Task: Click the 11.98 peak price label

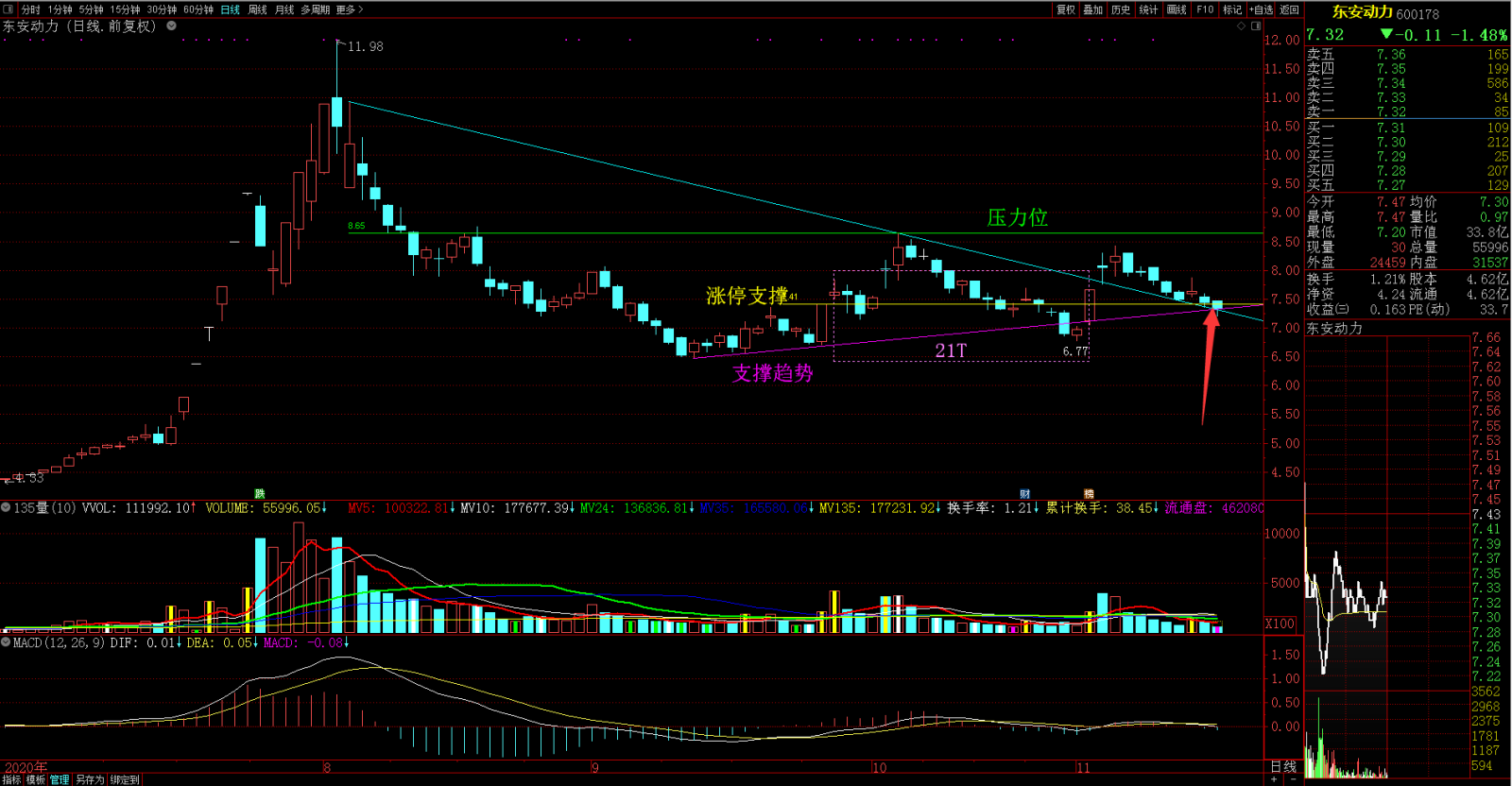Action: tap(366, 46)
